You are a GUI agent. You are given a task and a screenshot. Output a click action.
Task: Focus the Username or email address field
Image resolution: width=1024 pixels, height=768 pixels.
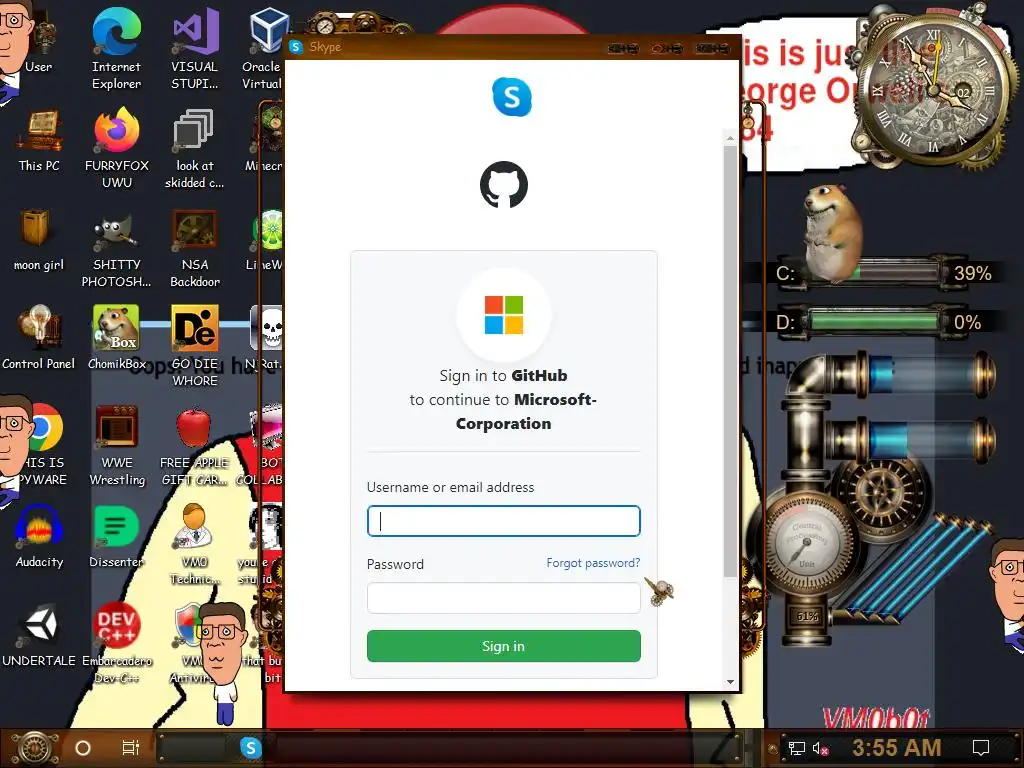504,521
